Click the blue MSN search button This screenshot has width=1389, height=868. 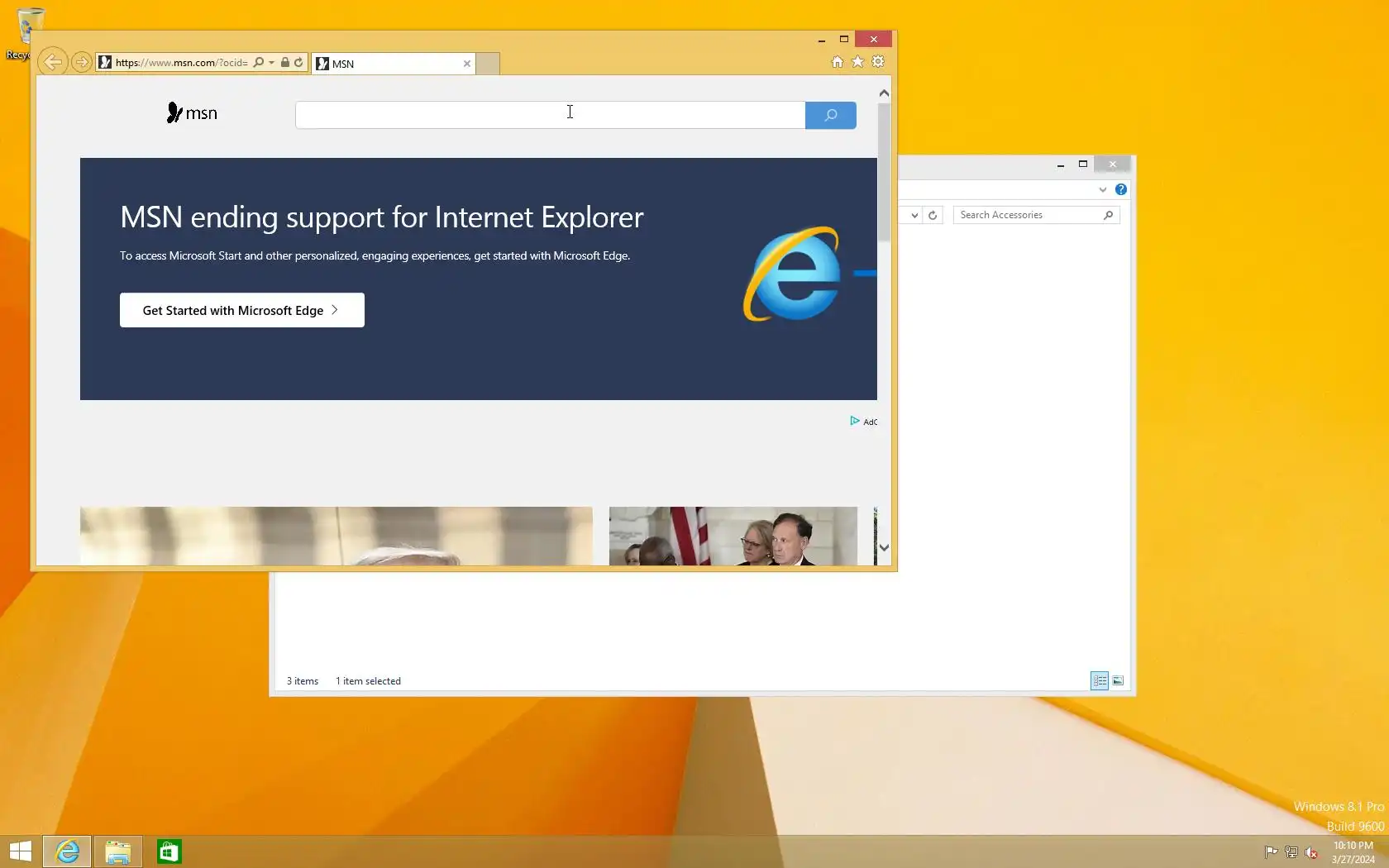tap(831, 115)
